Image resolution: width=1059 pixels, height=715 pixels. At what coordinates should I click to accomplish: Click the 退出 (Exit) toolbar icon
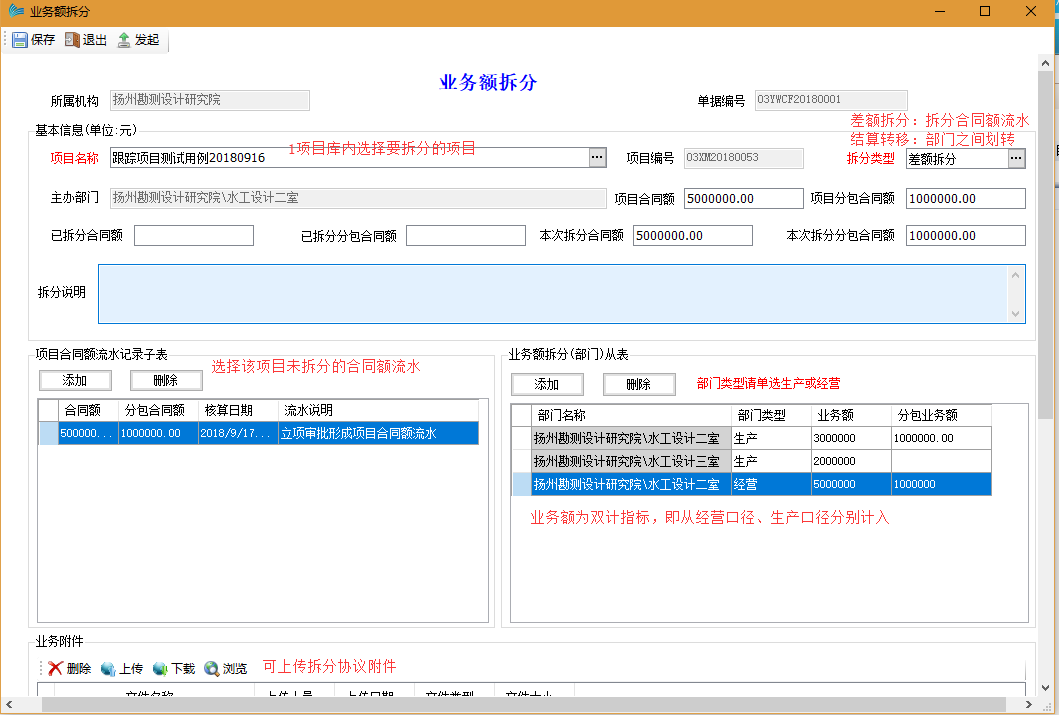coord(72,40)
